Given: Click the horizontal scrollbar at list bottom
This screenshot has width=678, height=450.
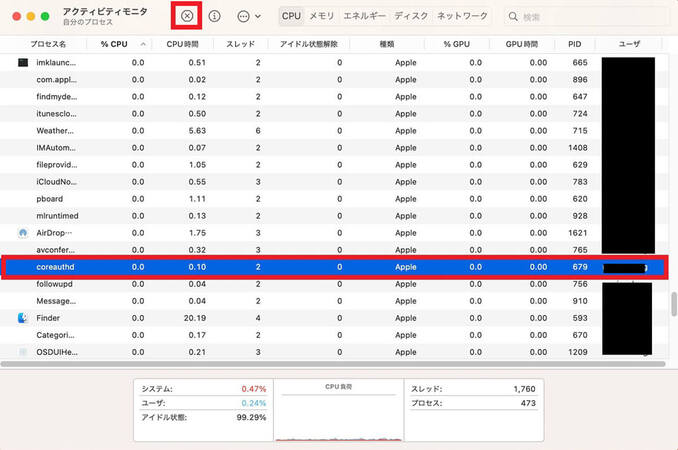Looking at the screenshot, I should tap(333, 364).
